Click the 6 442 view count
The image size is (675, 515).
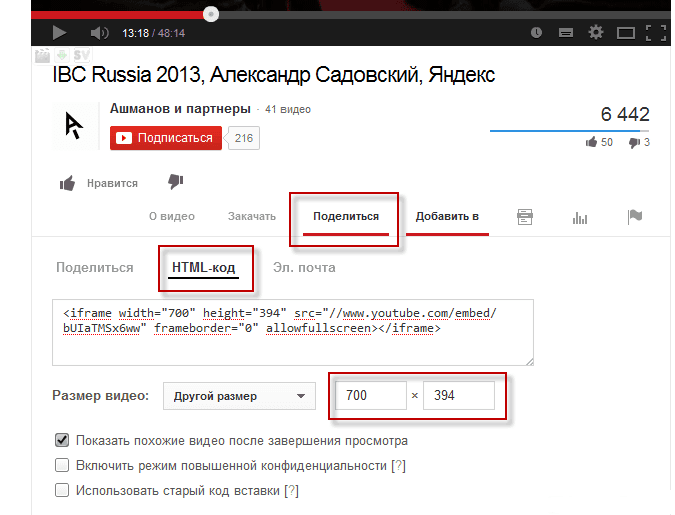[x=625, y=115]
